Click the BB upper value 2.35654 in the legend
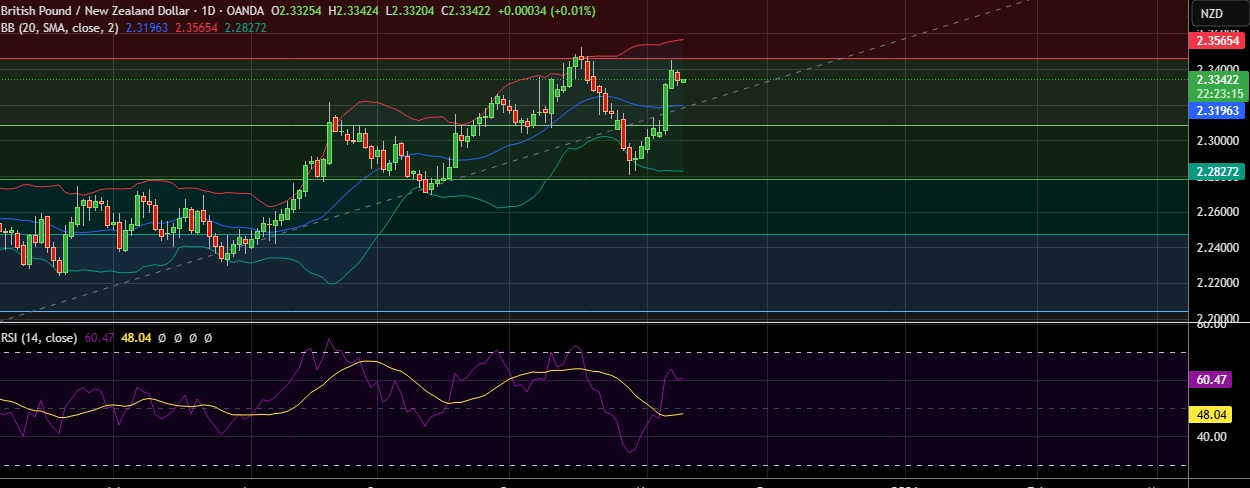1250x488 pixels. pyautogui.click(x=198, y=28)
